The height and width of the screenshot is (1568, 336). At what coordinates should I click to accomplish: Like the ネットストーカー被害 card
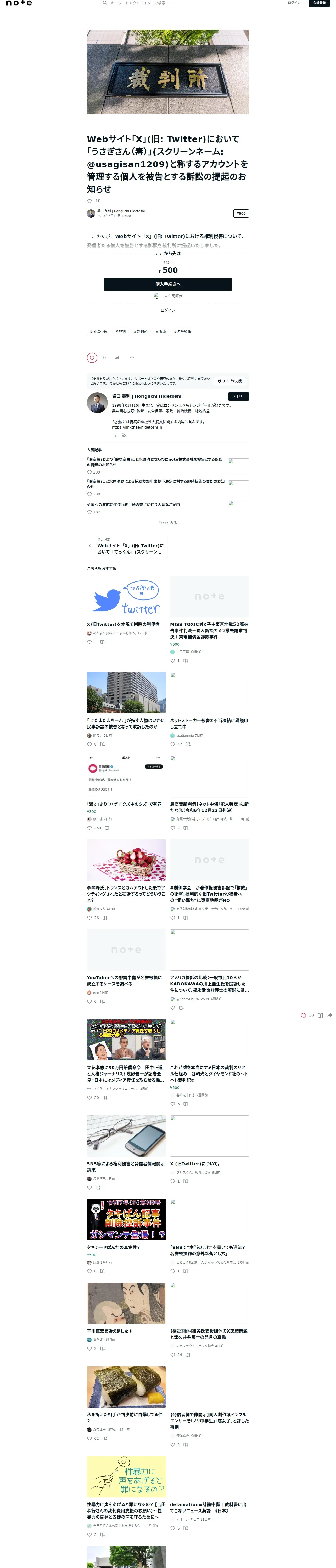(172, 745)
